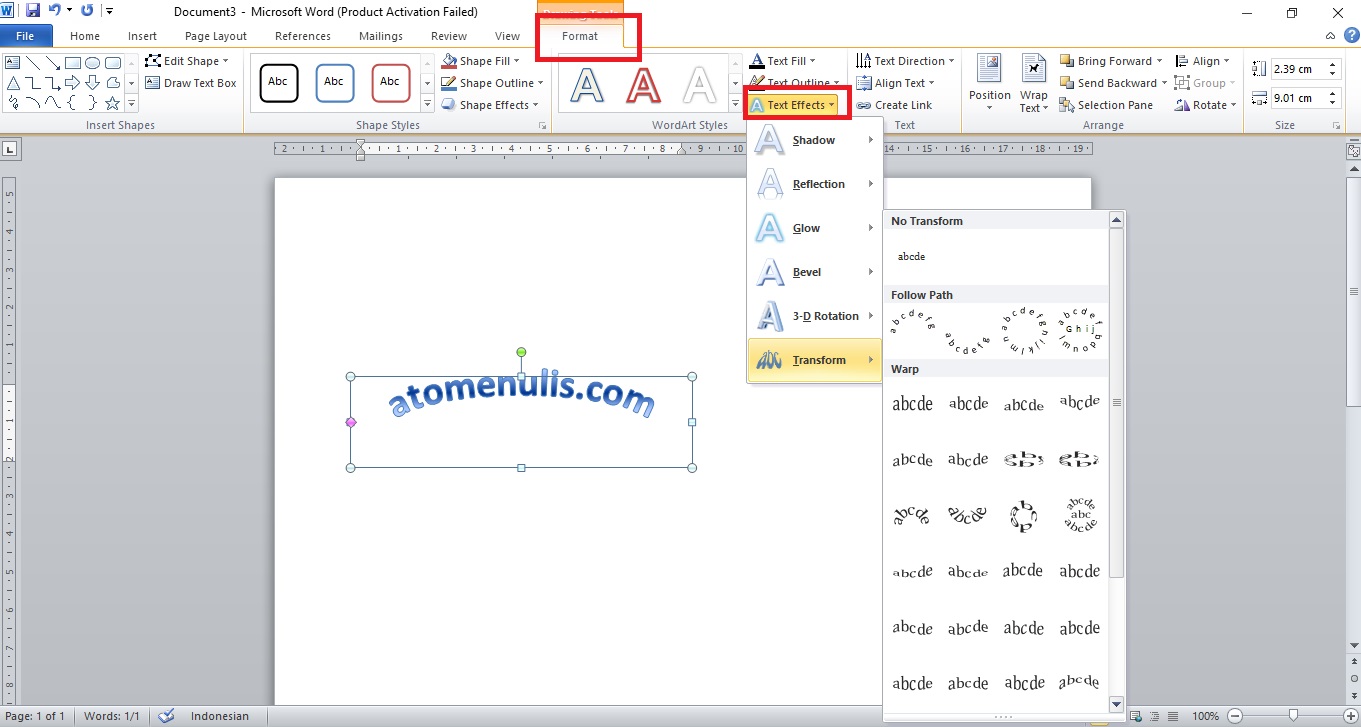Screen dimensions: 1361x727
Task: Click the Zoom In plus button
Action: 1352,716
